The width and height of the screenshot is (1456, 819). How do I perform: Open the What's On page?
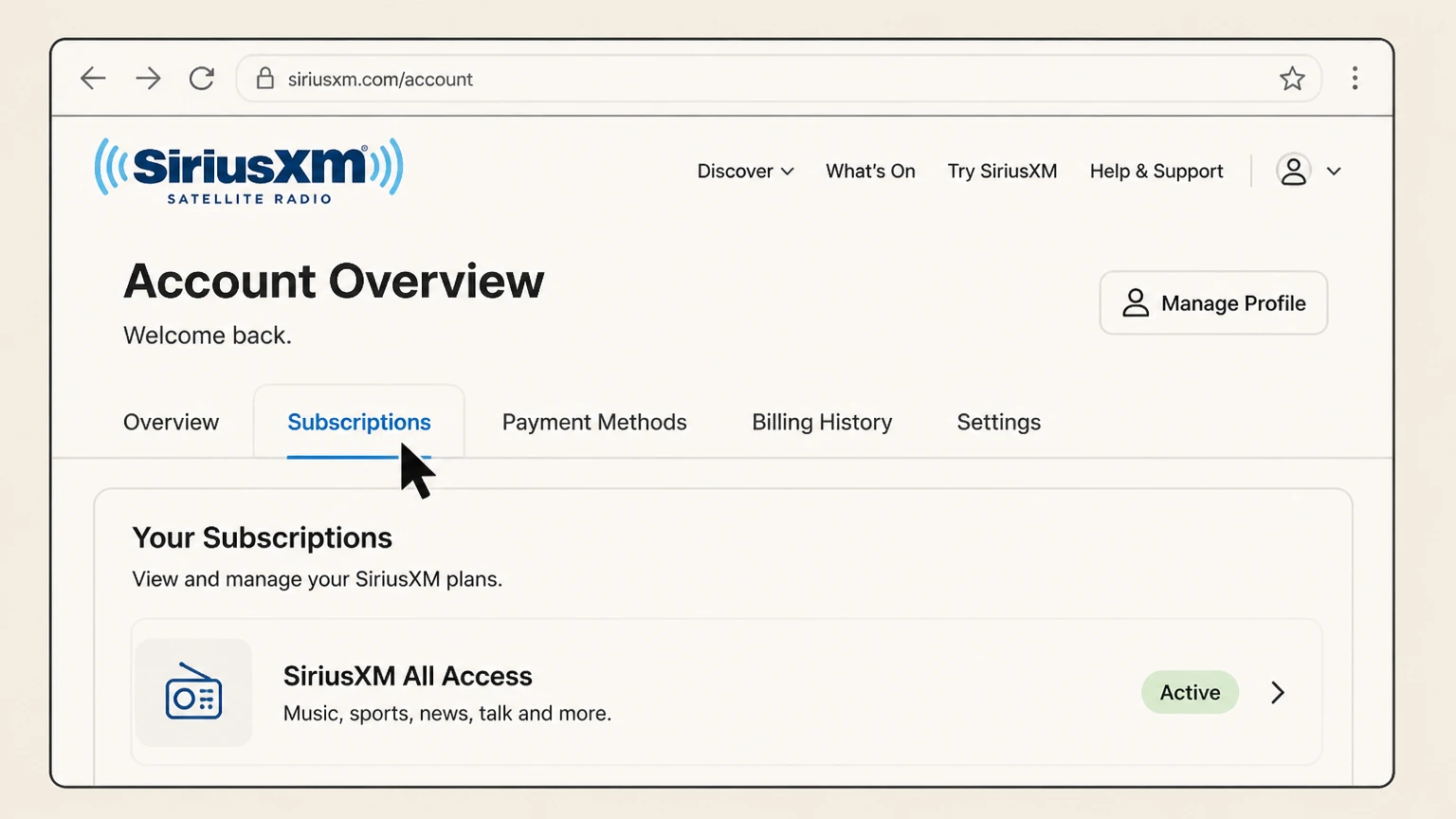pyautogui.click(x=870, y=172)
